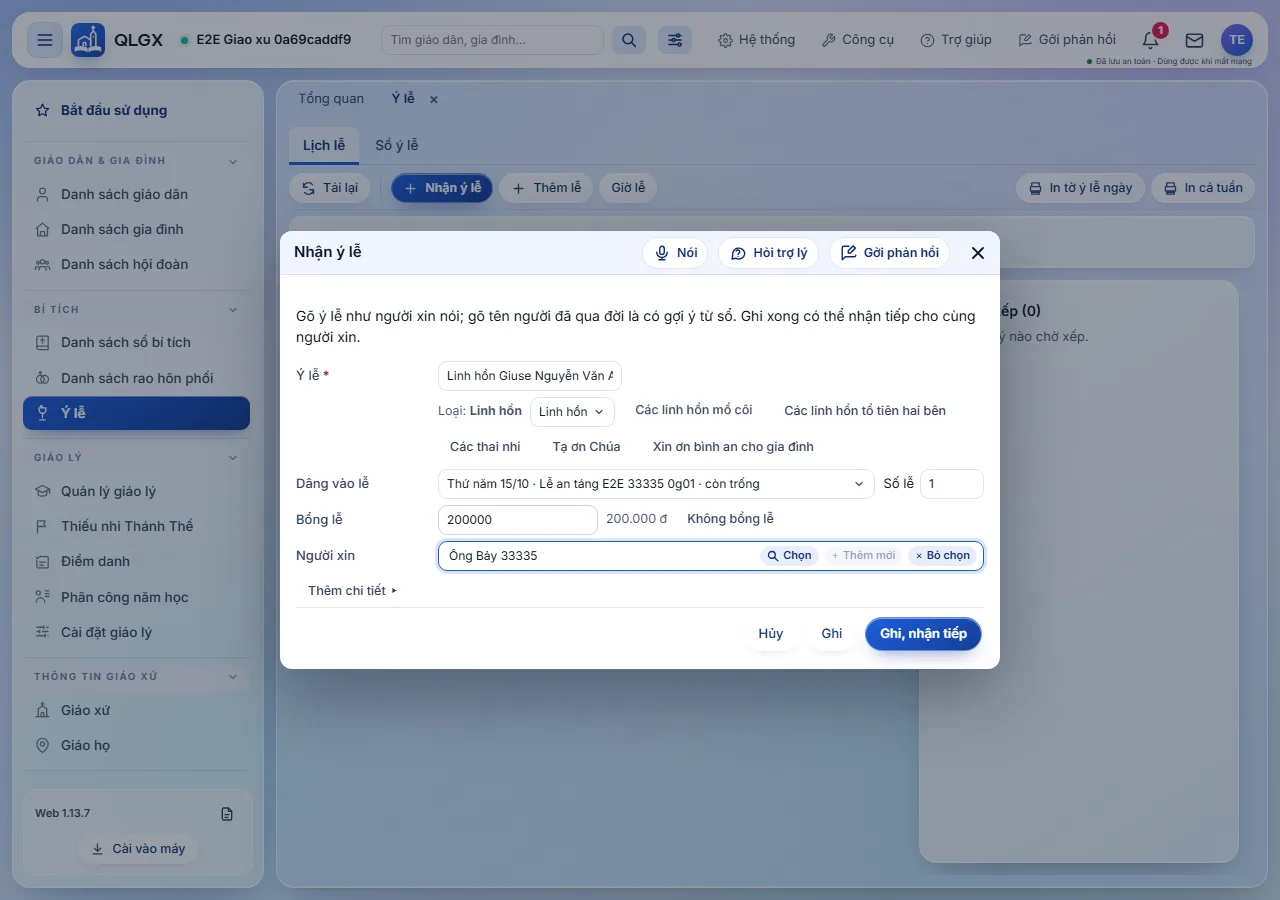This screenshot has width=1280, height=900.
Task: Click Cài vào máy install button
Action: pos(138,849)
